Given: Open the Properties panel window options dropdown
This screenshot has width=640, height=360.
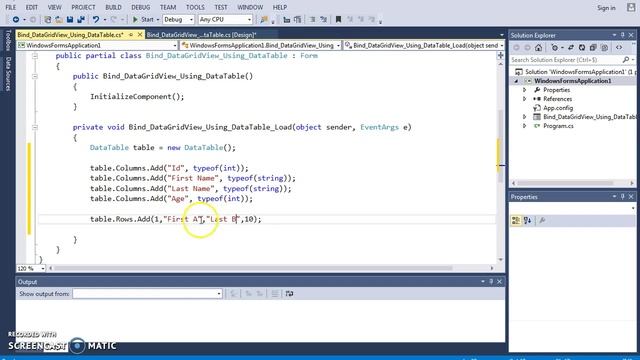Looking at the screenshot, I should point(614,197).
